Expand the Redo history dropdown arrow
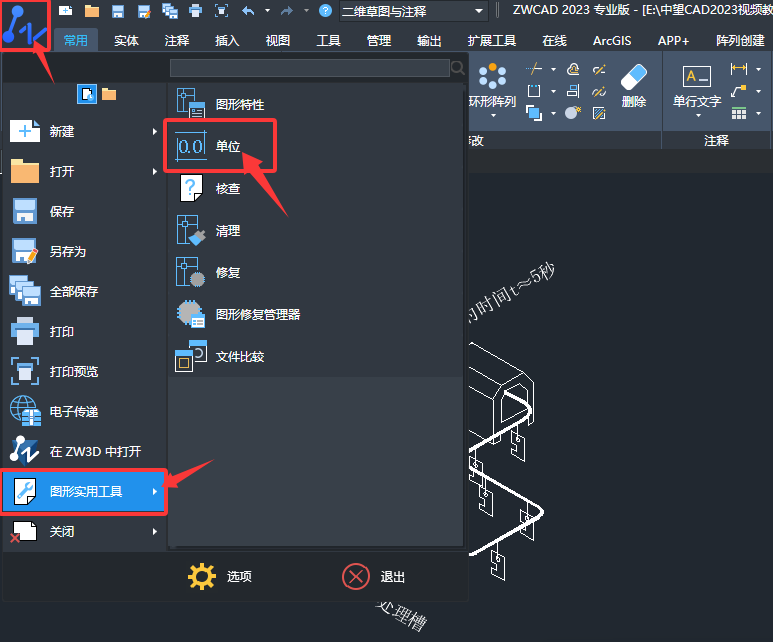 coord(306,11)
